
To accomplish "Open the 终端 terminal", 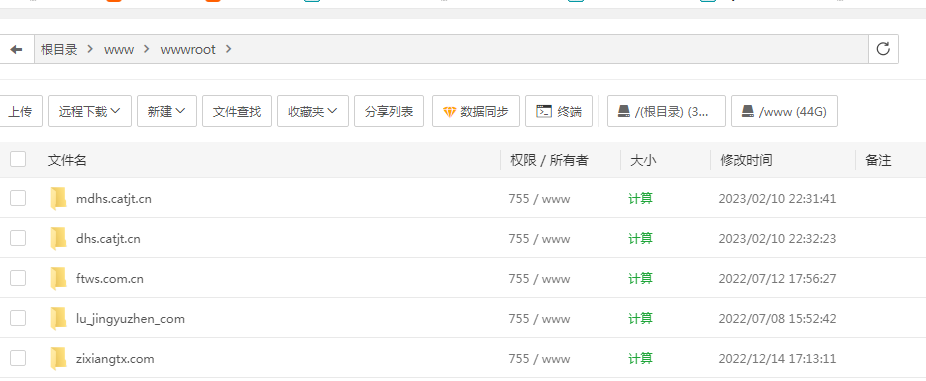I will coord(559,111).
